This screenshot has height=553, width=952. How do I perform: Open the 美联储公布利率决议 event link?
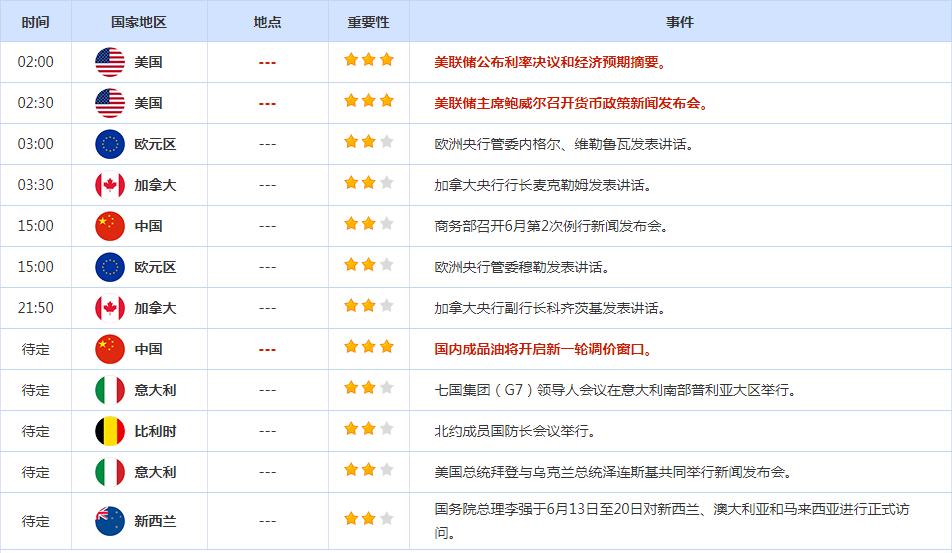550,62
